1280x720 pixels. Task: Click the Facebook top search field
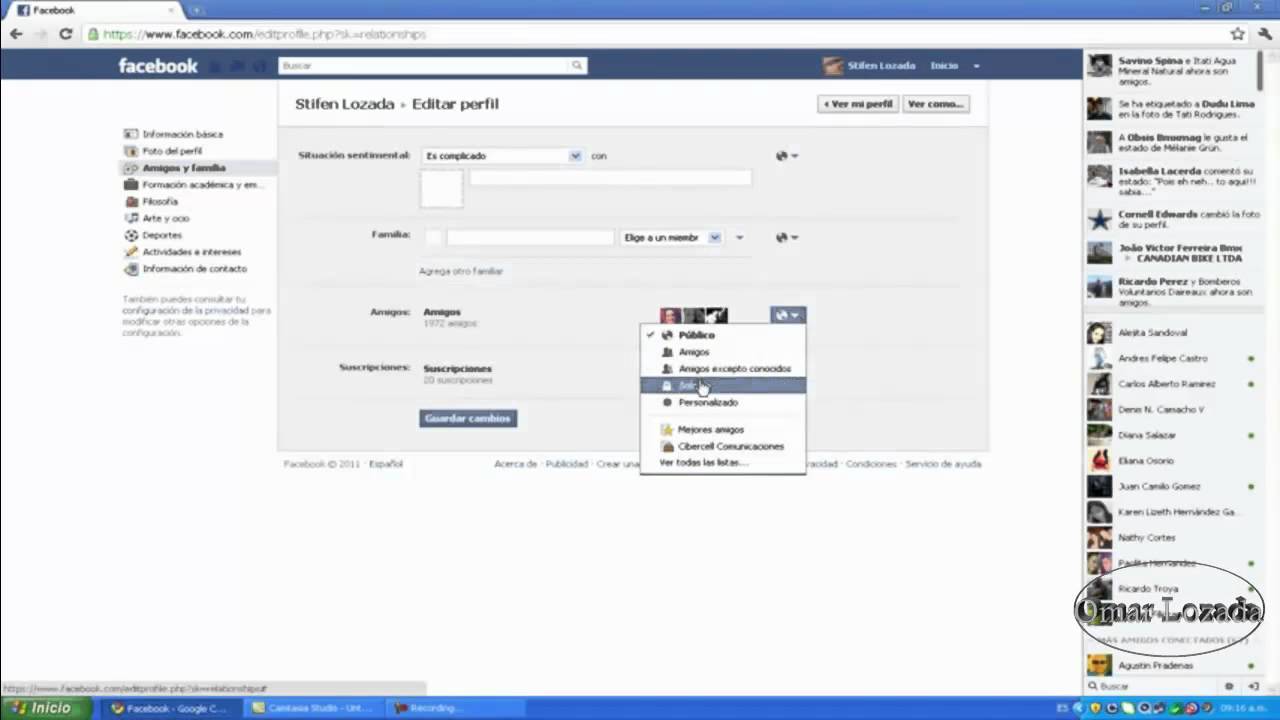(424, 66)
